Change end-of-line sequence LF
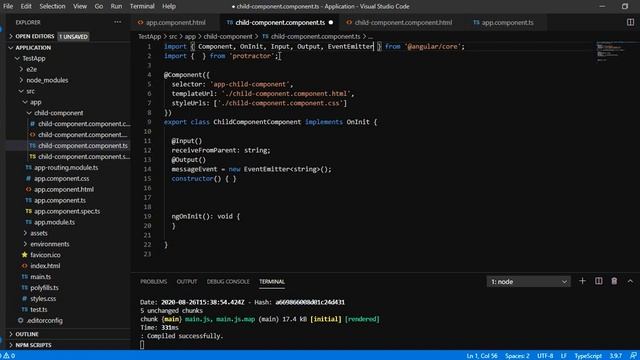640x360 pixels. click(564, 356)
